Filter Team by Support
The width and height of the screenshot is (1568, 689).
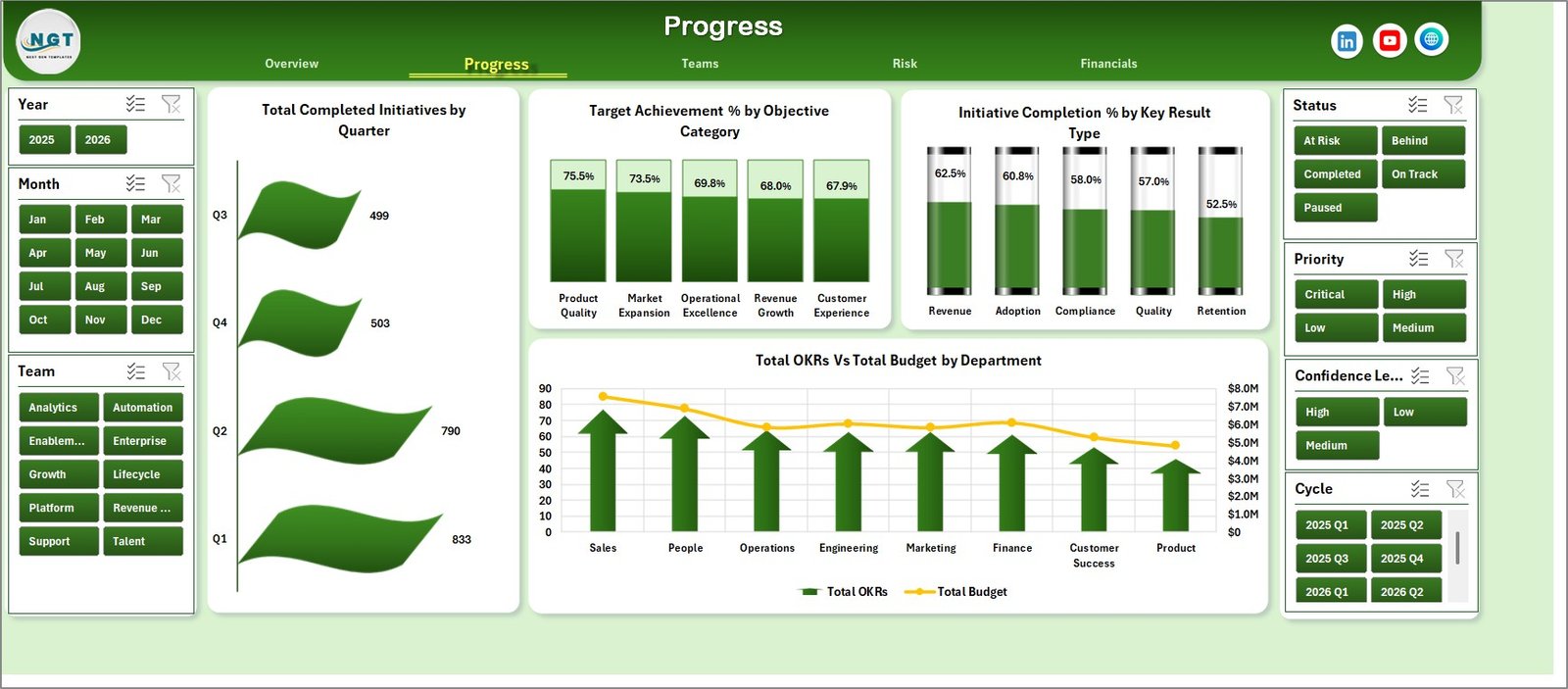(59, 541)
